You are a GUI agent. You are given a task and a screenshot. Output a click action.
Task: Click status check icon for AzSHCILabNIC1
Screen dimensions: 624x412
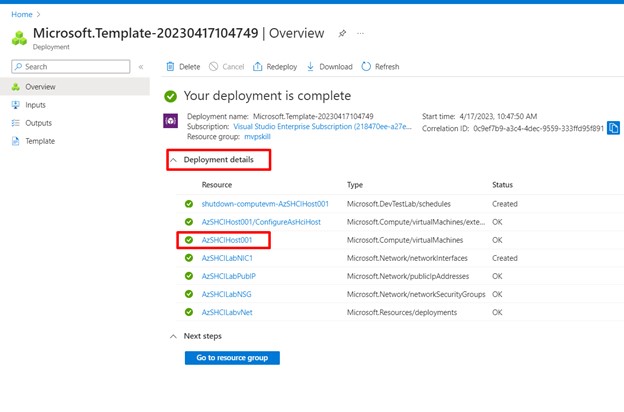[189, 258]
